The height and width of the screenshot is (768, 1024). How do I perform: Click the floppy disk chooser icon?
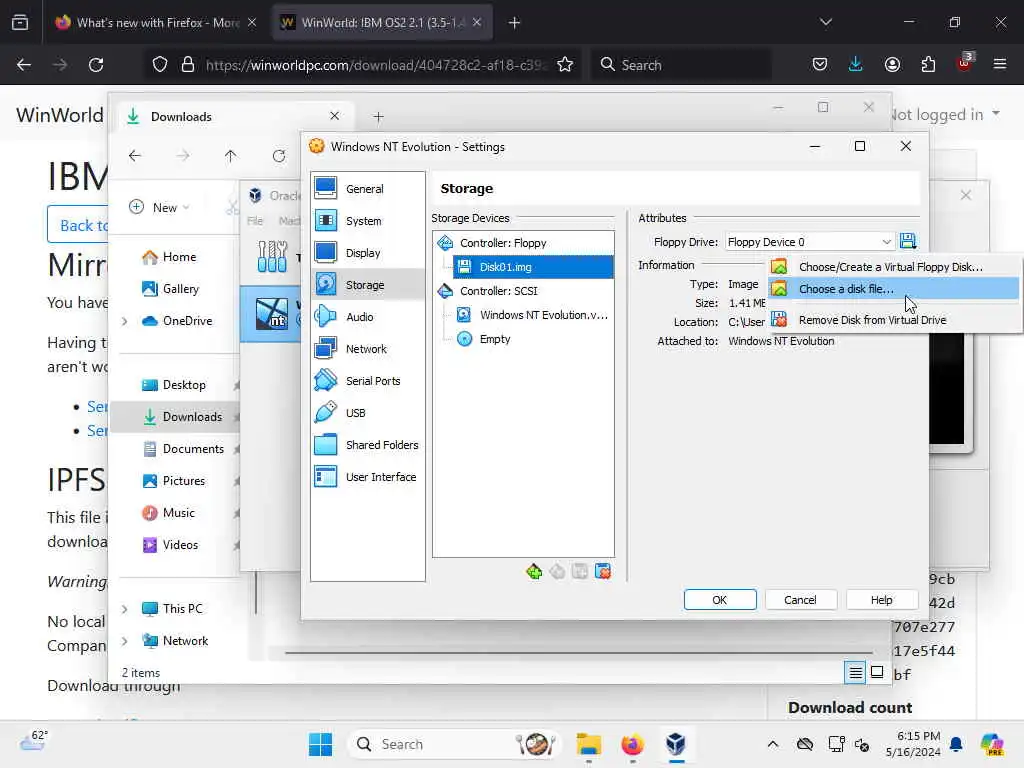pyautogui.click(x=907, y=241)
